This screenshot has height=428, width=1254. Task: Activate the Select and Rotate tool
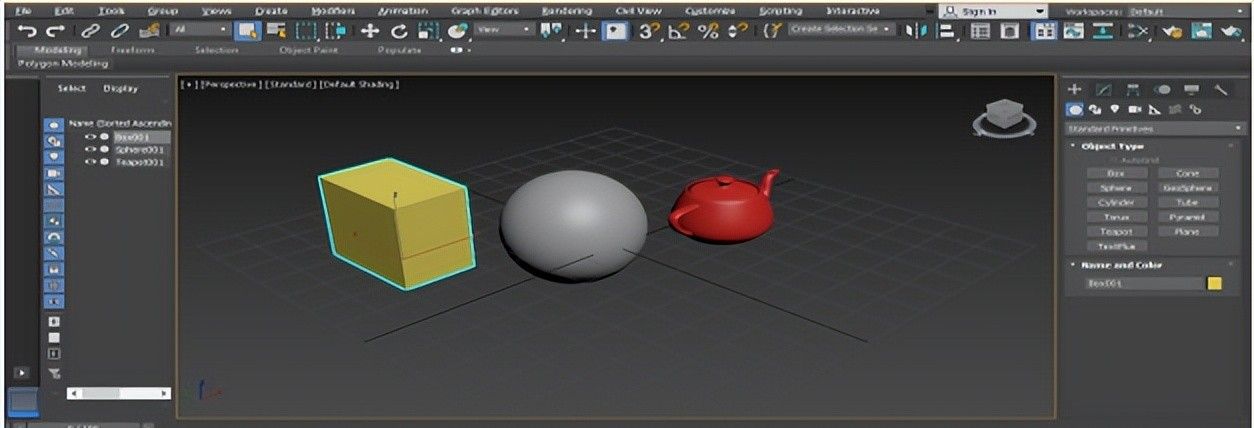click(x=399, y=32)
